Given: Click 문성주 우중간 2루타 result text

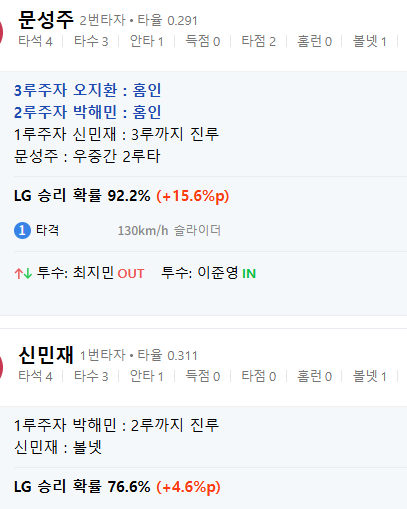Looking at the screenshot, I should pos(87,156).
